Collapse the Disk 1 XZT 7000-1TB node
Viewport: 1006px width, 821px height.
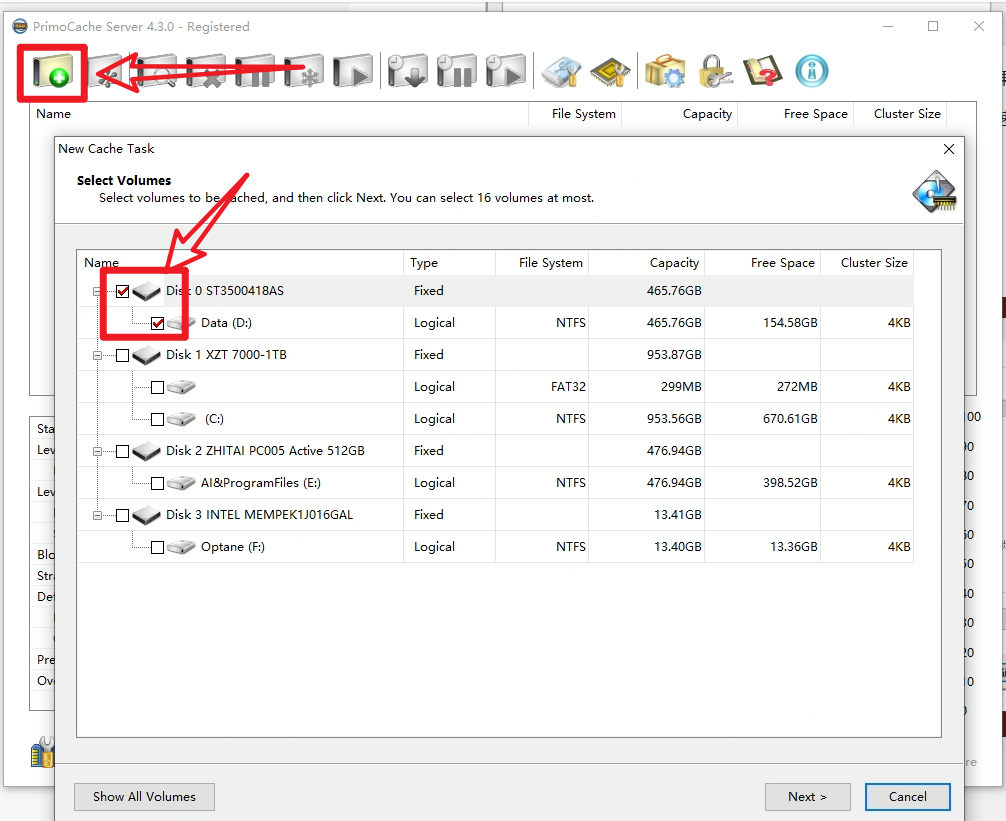98,355
